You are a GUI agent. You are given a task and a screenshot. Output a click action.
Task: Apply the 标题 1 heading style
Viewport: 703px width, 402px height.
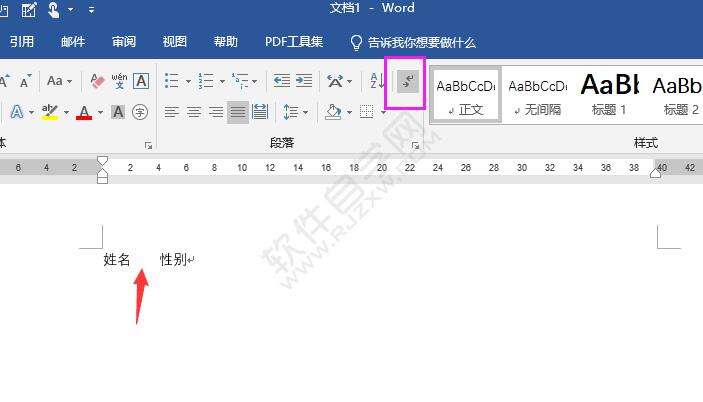(x=609, y=95)
